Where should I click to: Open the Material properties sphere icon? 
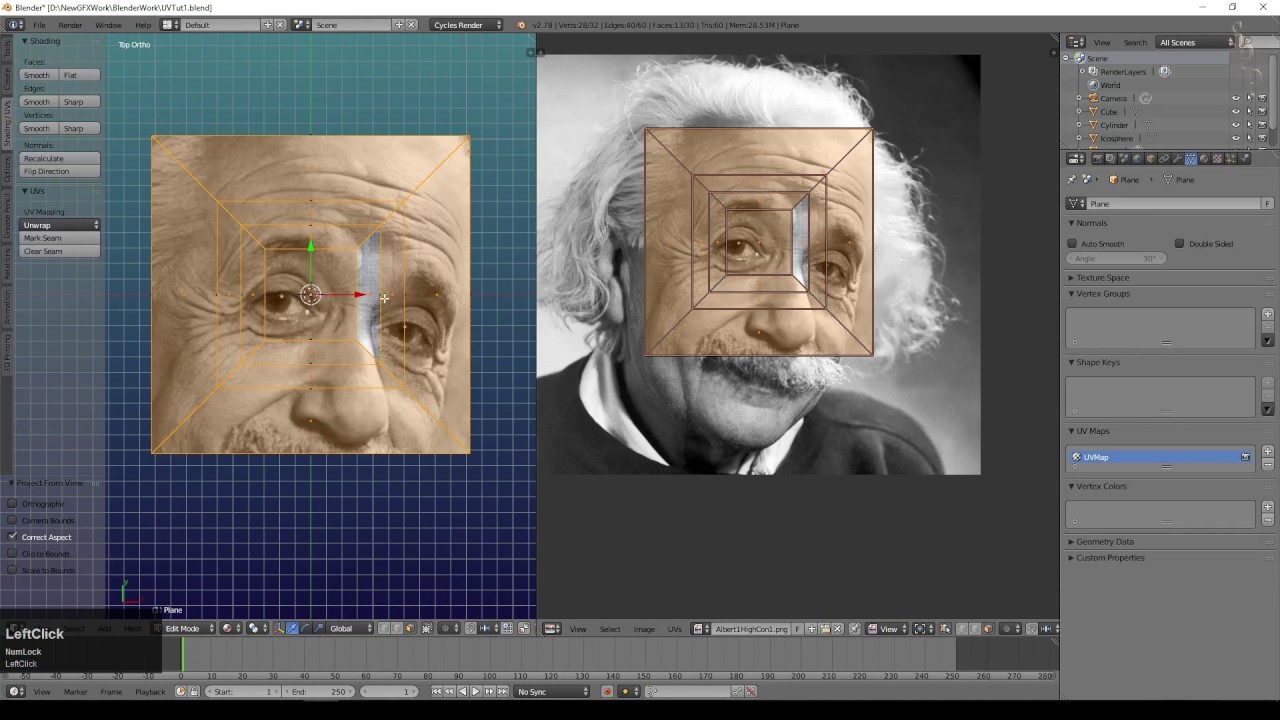point(1204,158)
